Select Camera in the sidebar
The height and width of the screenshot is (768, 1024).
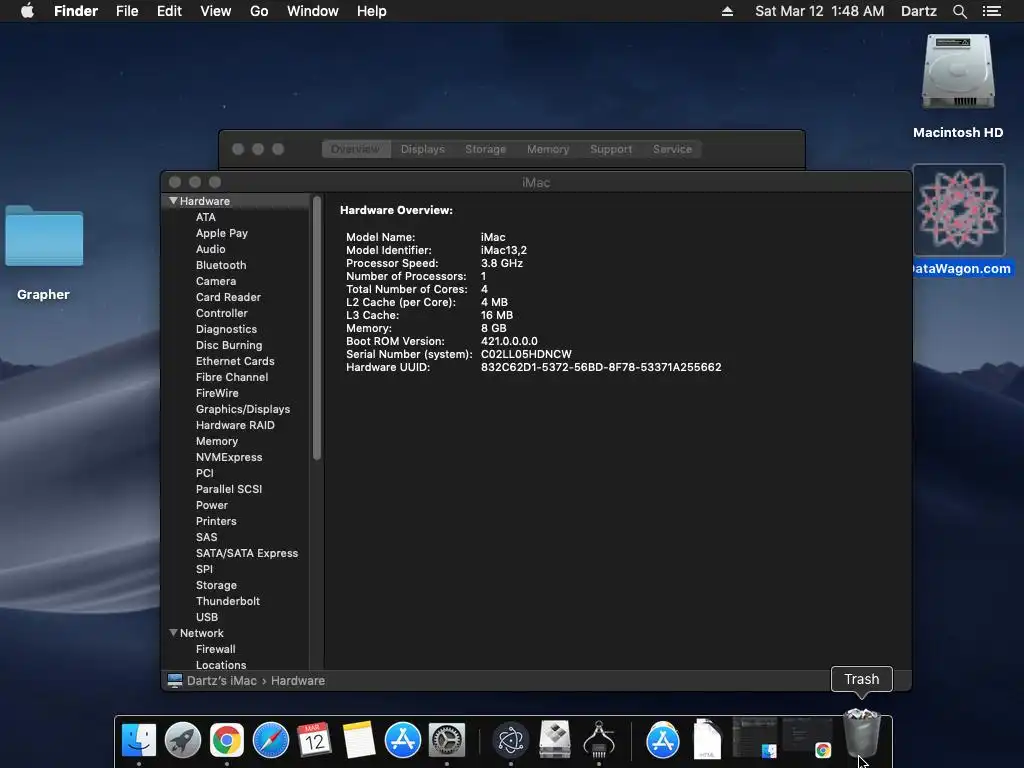pos(216,281)
